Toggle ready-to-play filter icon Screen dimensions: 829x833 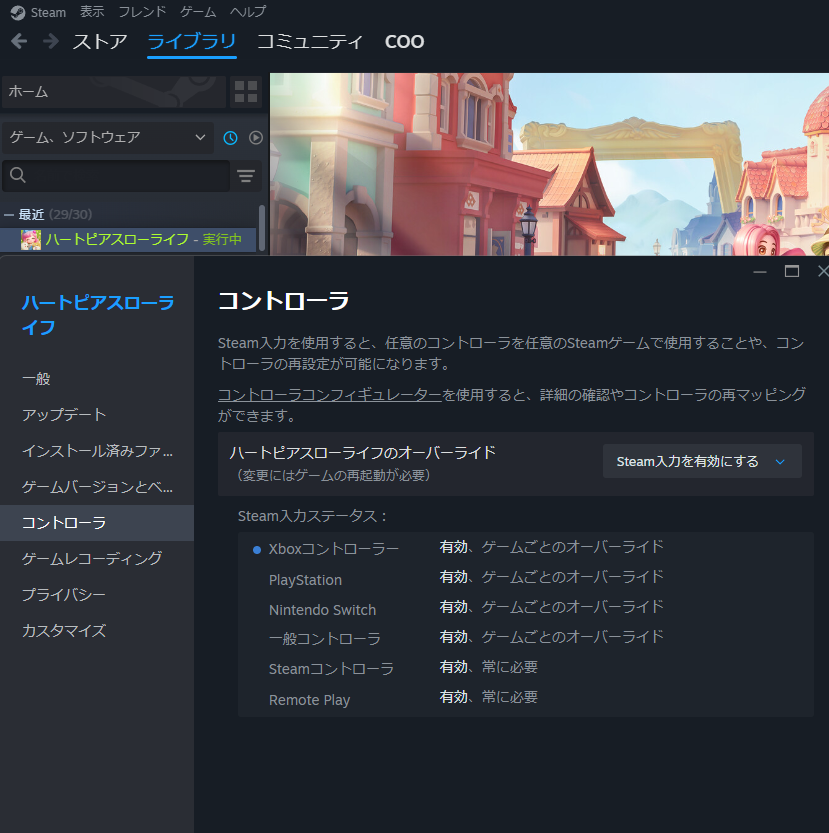256,138
